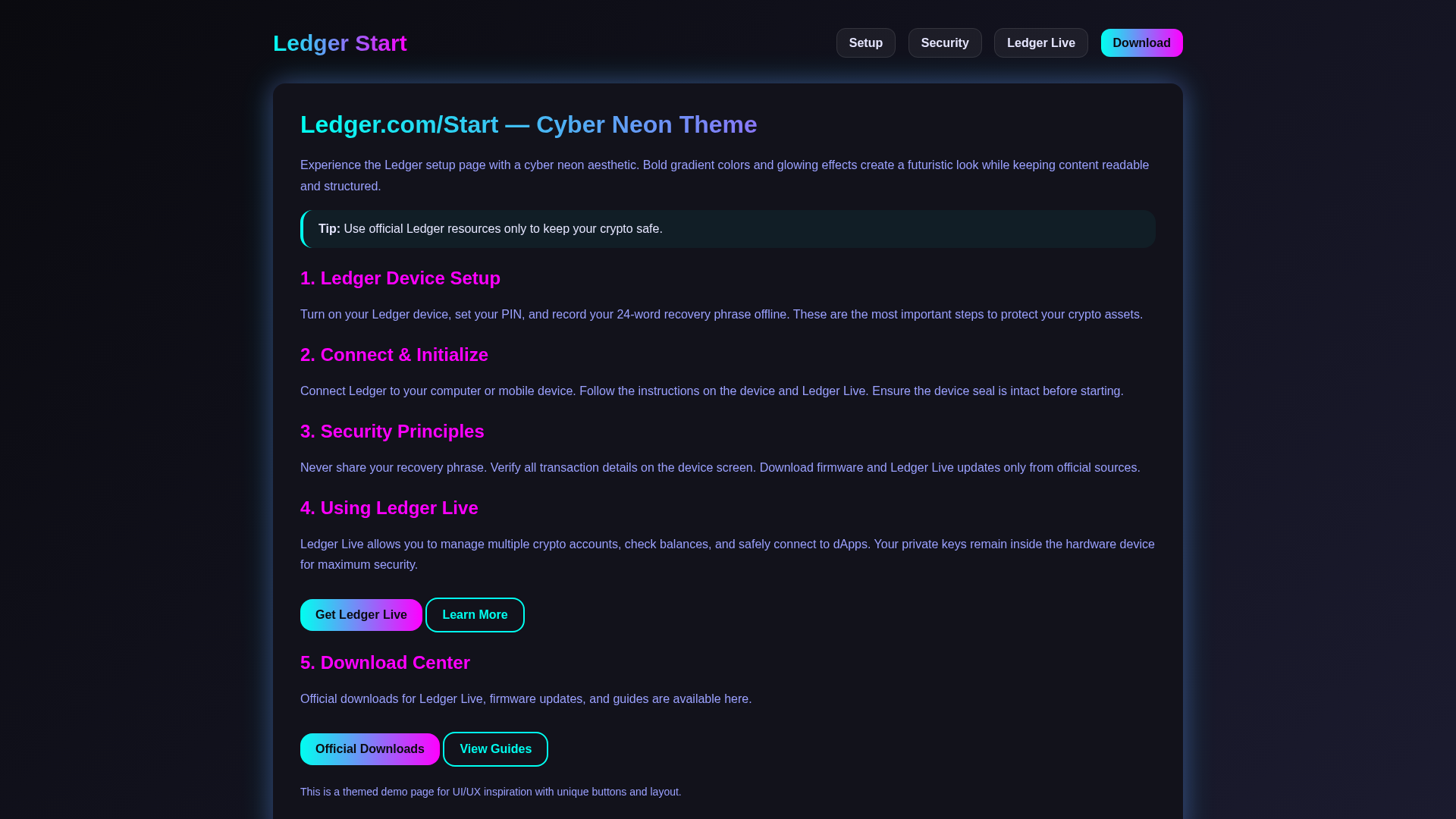Click the Security Principles heading
Viewport: 1456px width, 819px height.
click(392, 431)
